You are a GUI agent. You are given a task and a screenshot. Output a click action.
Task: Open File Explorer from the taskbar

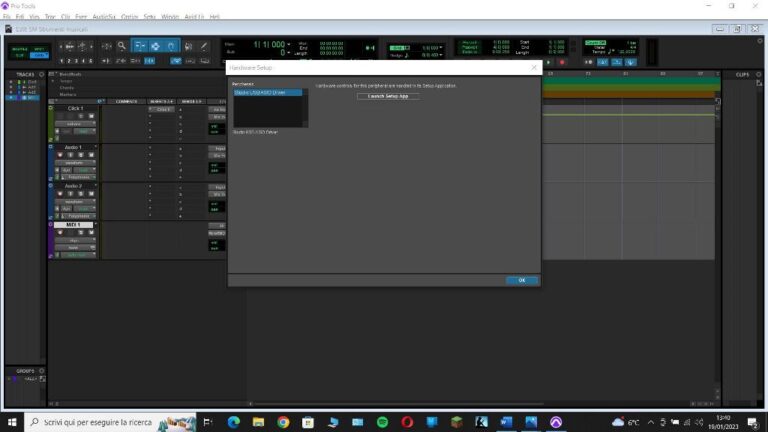(258, 422)
